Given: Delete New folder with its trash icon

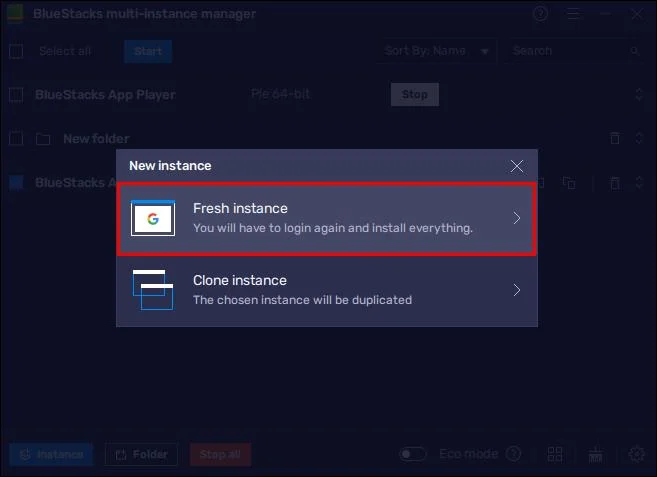Looking at the screenshot, I should coord(615,138).
